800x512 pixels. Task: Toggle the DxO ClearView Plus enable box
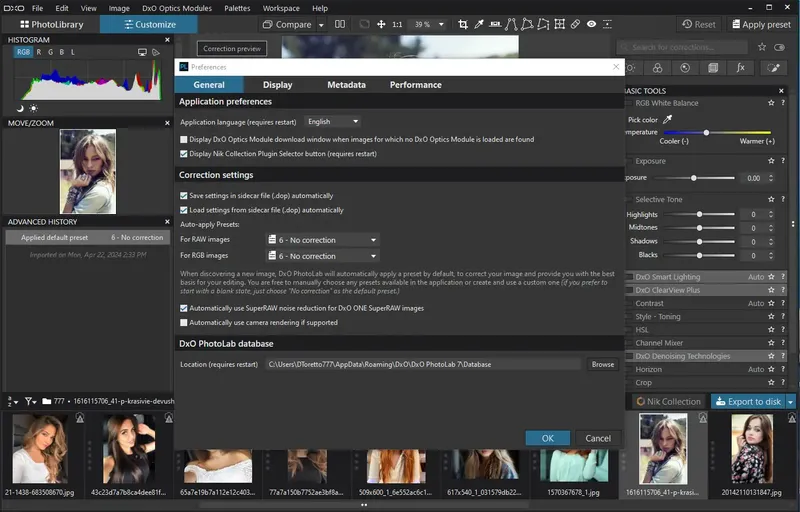pos(630,290)
